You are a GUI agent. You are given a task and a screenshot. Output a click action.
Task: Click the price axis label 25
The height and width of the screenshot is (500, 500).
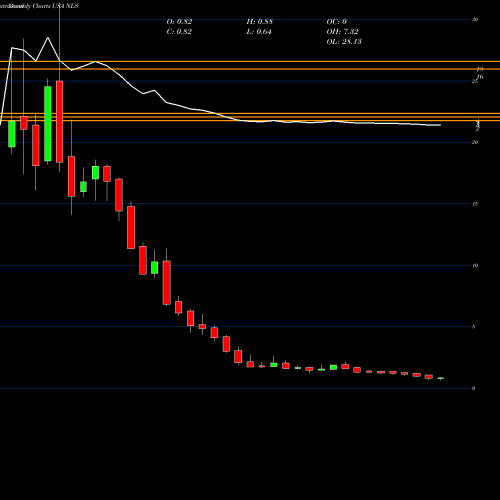[475, 81]
